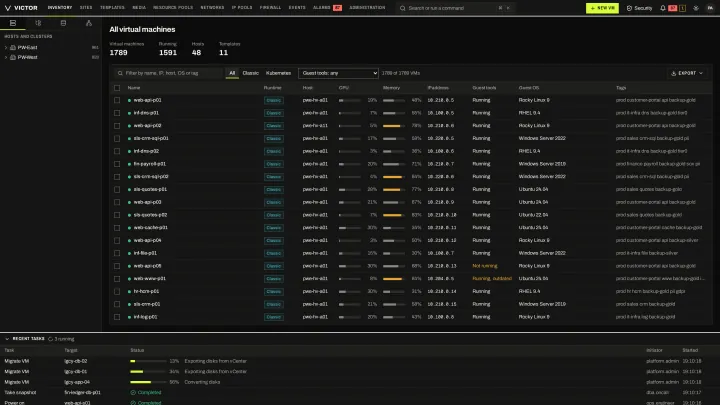
Task: Click the lgcy-app-04 migration progress bar
Action: click(x=148, y=382)
